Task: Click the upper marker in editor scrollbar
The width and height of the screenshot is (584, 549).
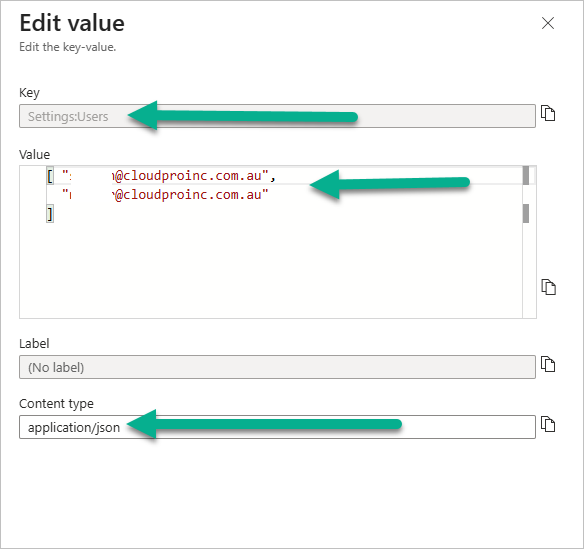Action: pyautogui.click(x=526, y=175)
